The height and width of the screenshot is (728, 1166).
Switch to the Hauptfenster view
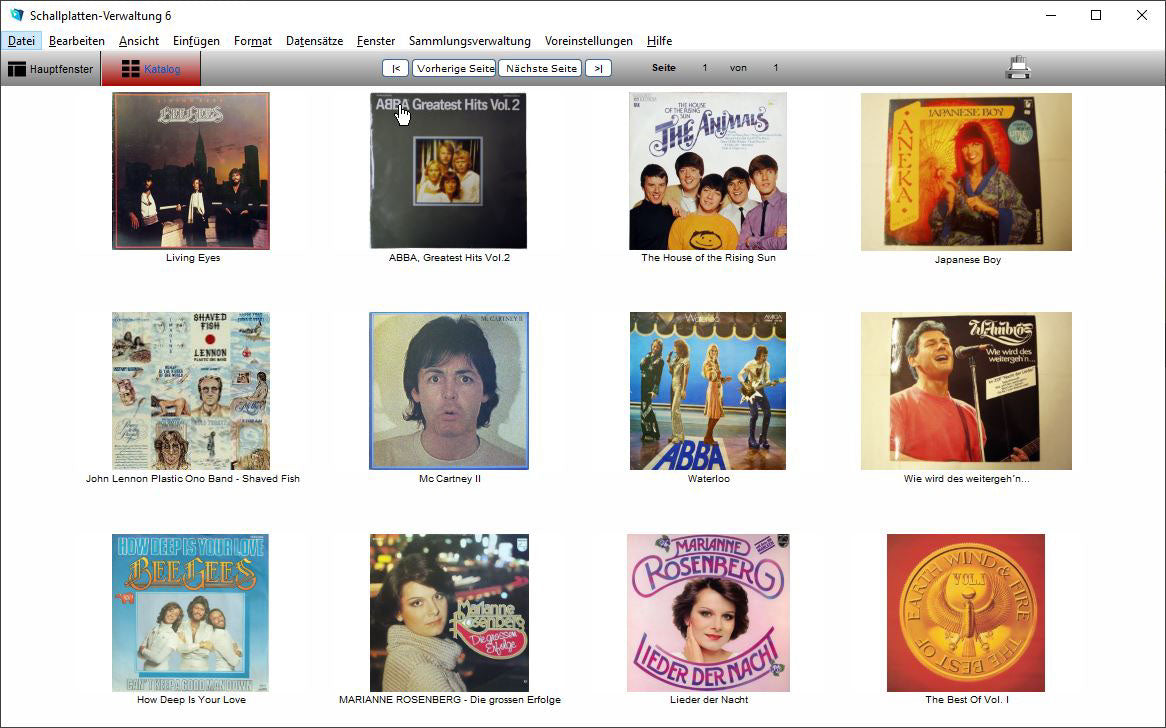[51, 69]
